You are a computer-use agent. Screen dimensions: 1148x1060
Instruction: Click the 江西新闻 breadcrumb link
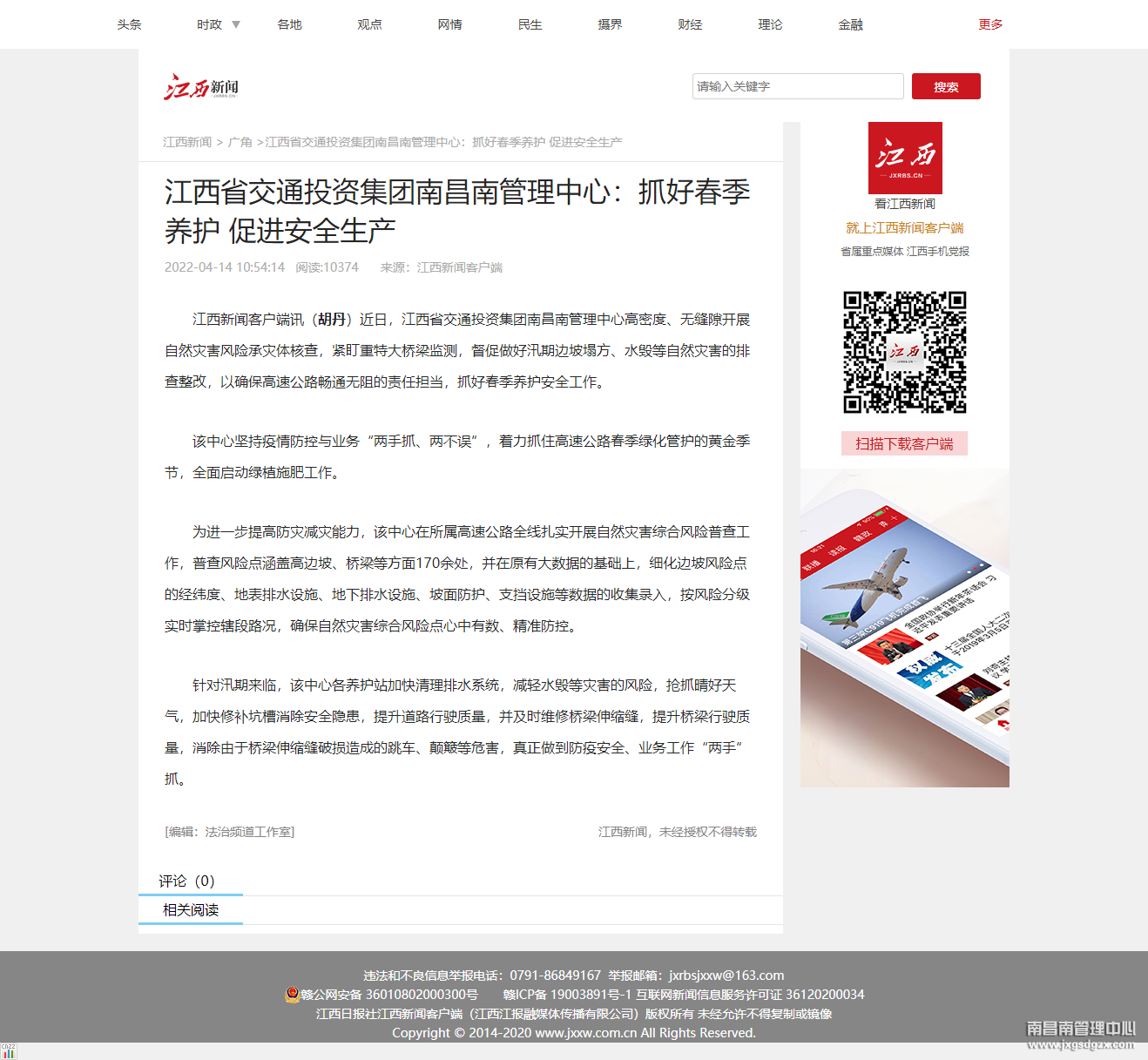[x=187, y=142]
